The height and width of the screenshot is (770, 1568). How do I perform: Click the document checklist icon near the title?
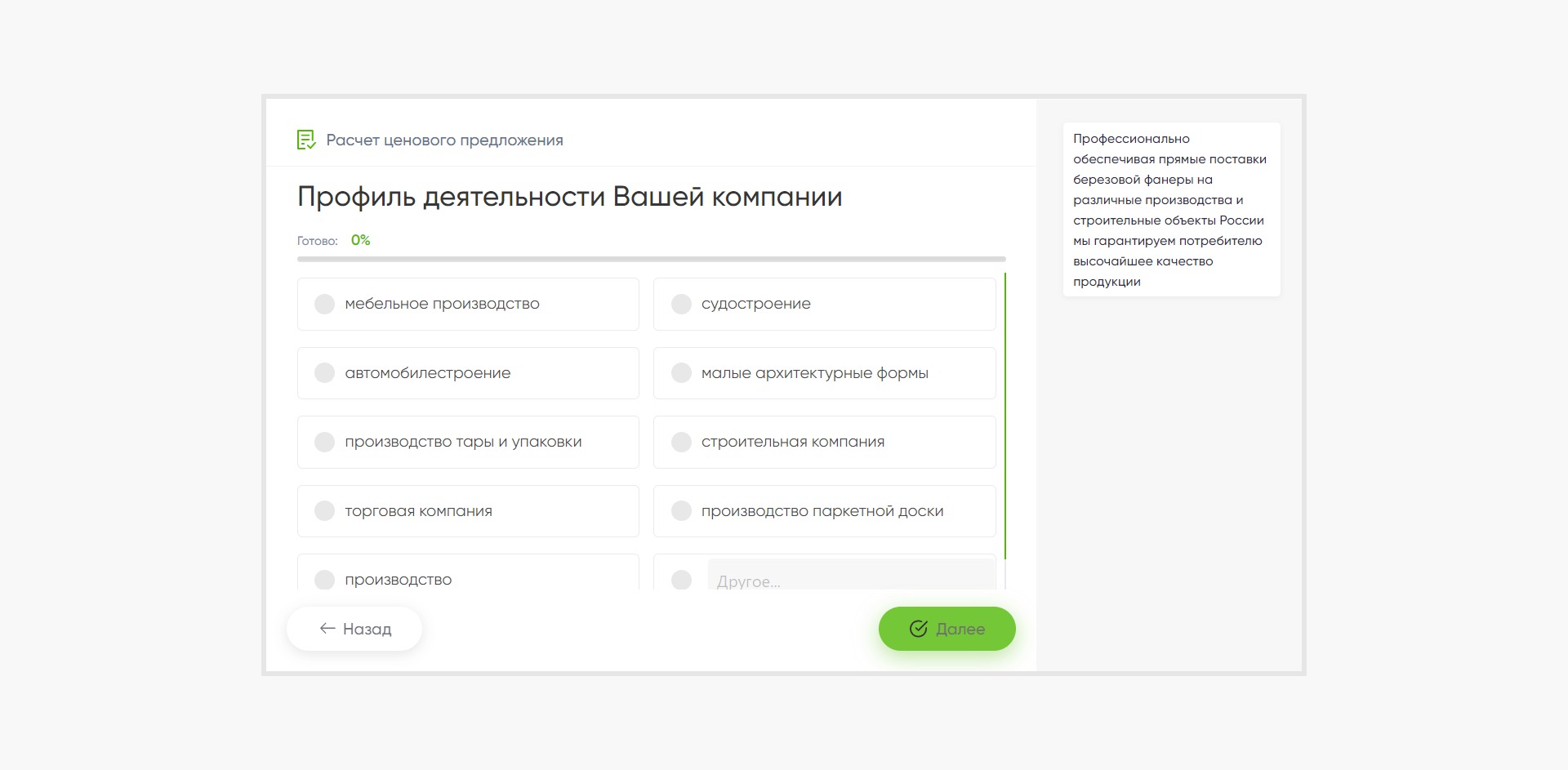click(x=306, y=140)
